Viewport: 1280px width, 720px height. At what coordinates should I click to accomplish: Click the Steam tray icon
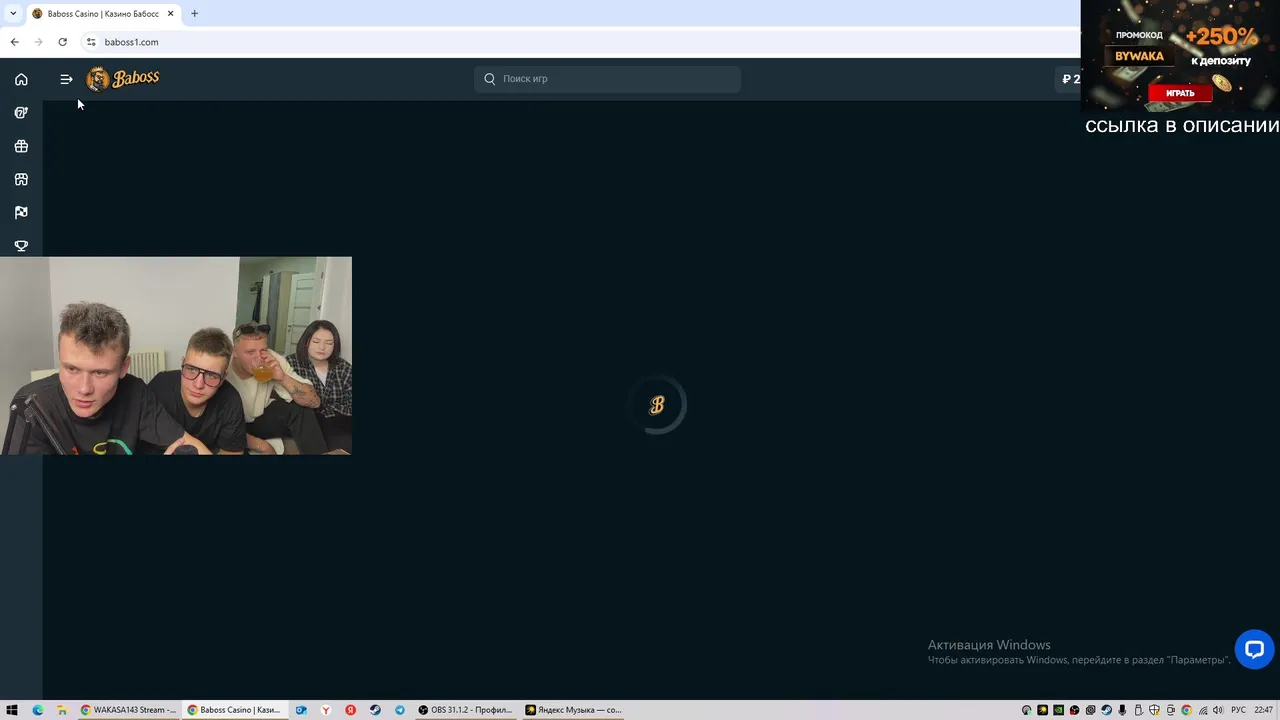pyautogui.click(x=1106, y=710)
